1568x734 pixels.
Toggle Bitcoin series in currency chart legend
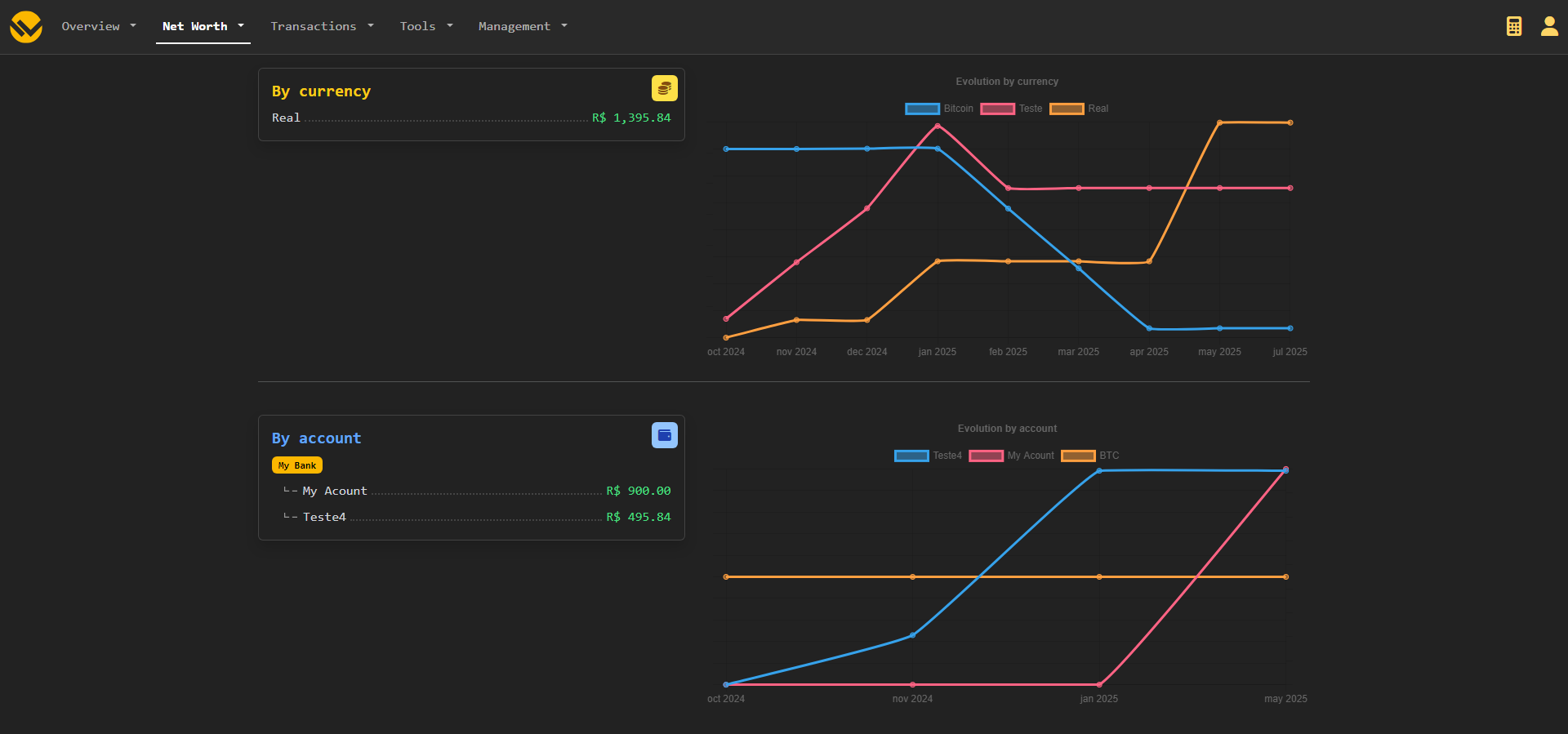[x=939, y=109]
